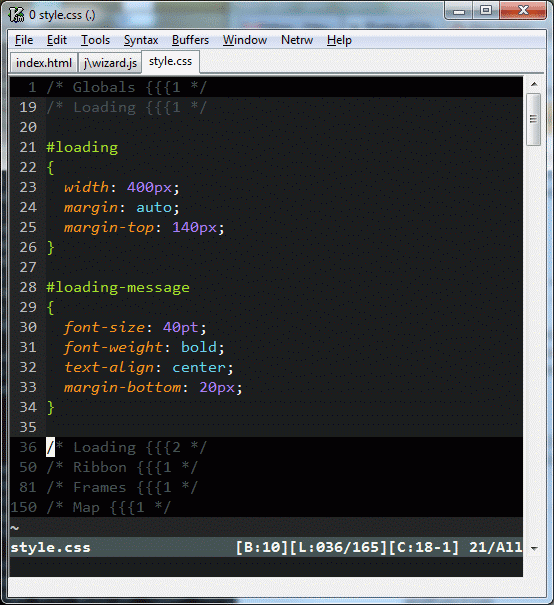
Task: Click the bold value
Action: click(199, 347)
